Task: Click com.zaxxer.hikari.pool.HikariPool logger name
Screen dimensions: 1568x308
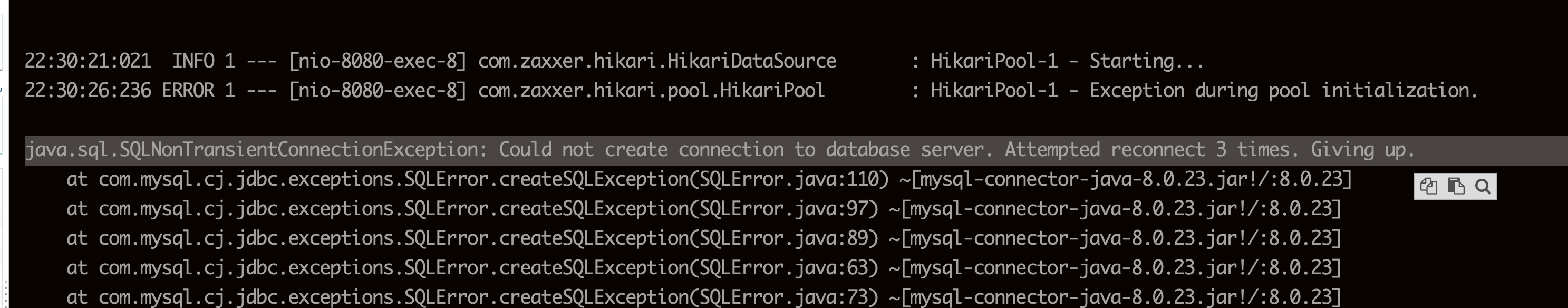Action: point(651,91)
